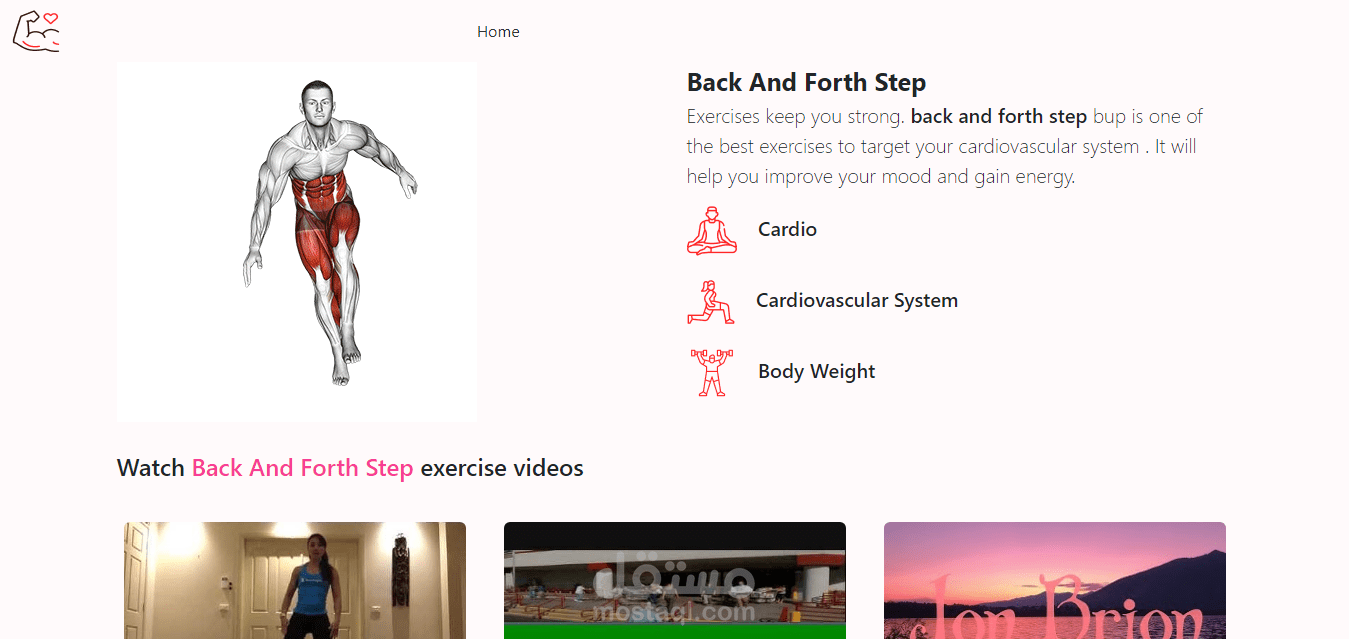Click the Back And Forth Step title

click(x=806, y=82)
